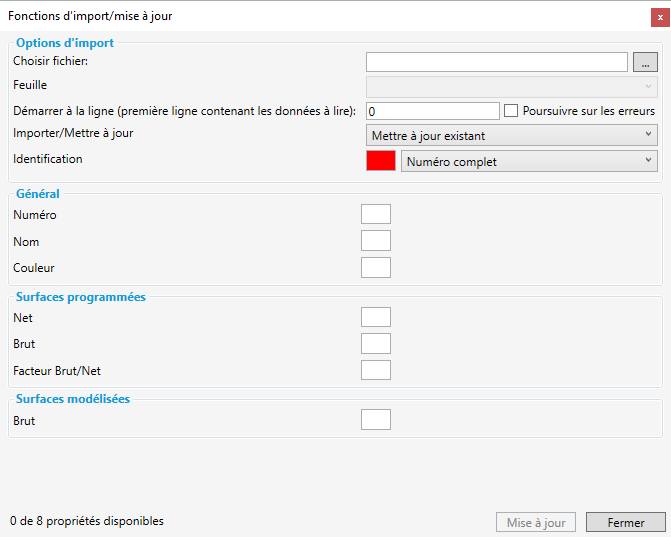Click the Surfaces programmées group header
Image resolution: width=671 pixels, height=537 pixels.
pos(81,297)
